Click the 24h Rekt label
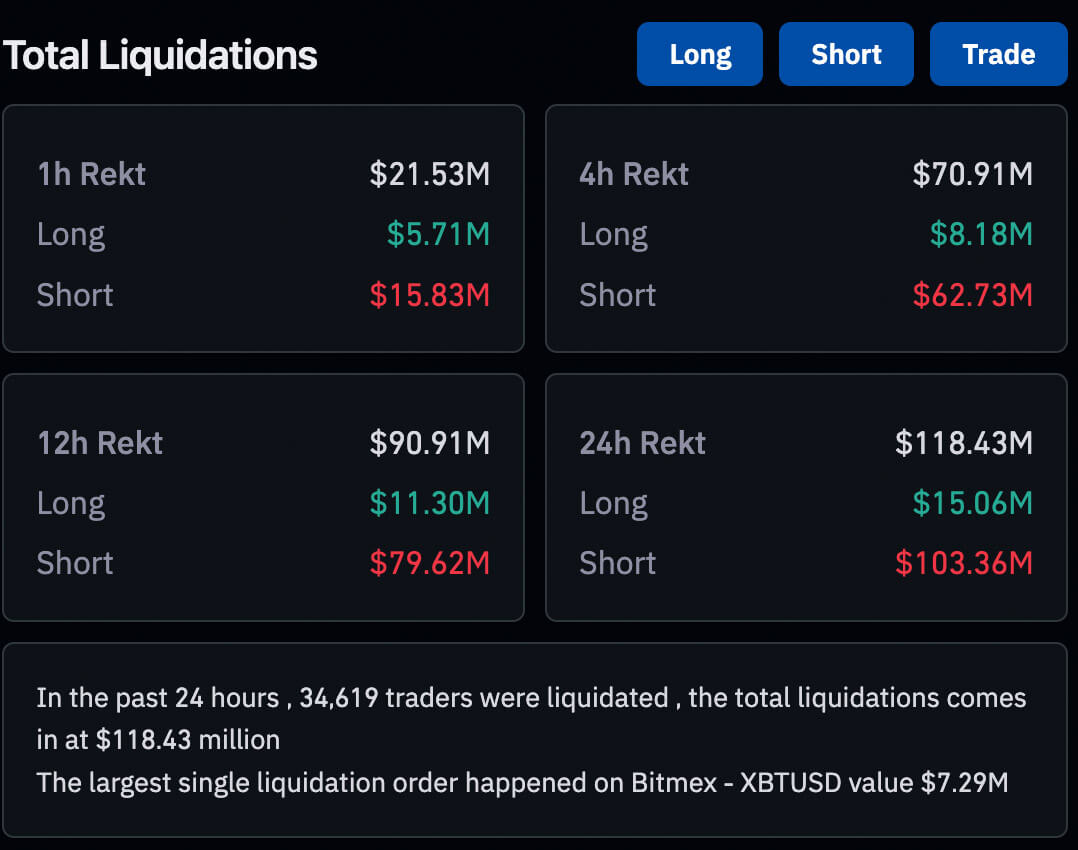This screenshot has height=850, width=1078. click(x=643, y=443)
